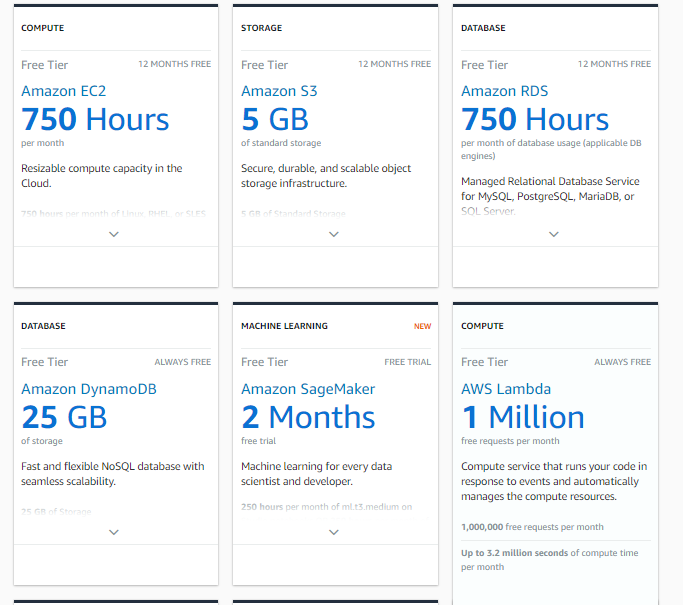
Task: Click the FREE TRIAL label on SageMaker card
Action: click(408, 362)
